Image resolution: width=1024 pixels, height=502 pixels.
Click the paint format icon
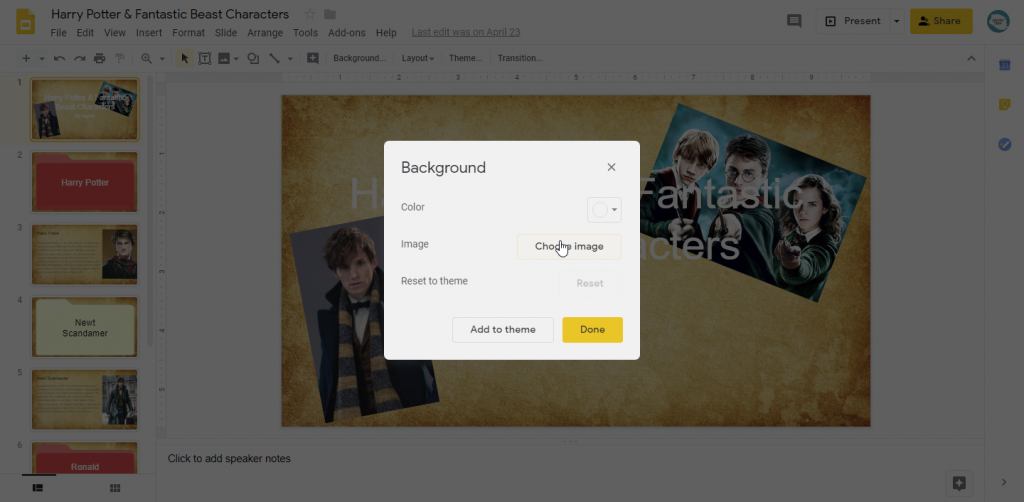120,58
